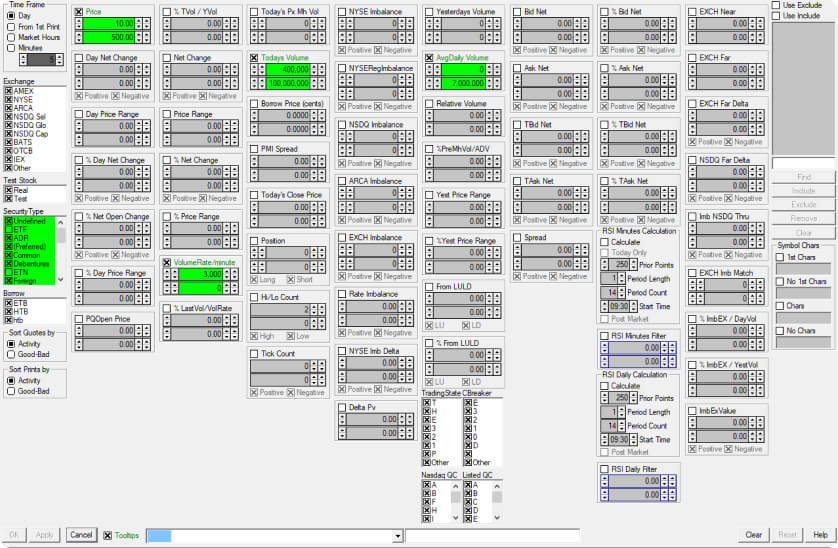838x548 pixels.
Task: Uncheck the AvgDaily Volume filter
Action: point(430,57)
